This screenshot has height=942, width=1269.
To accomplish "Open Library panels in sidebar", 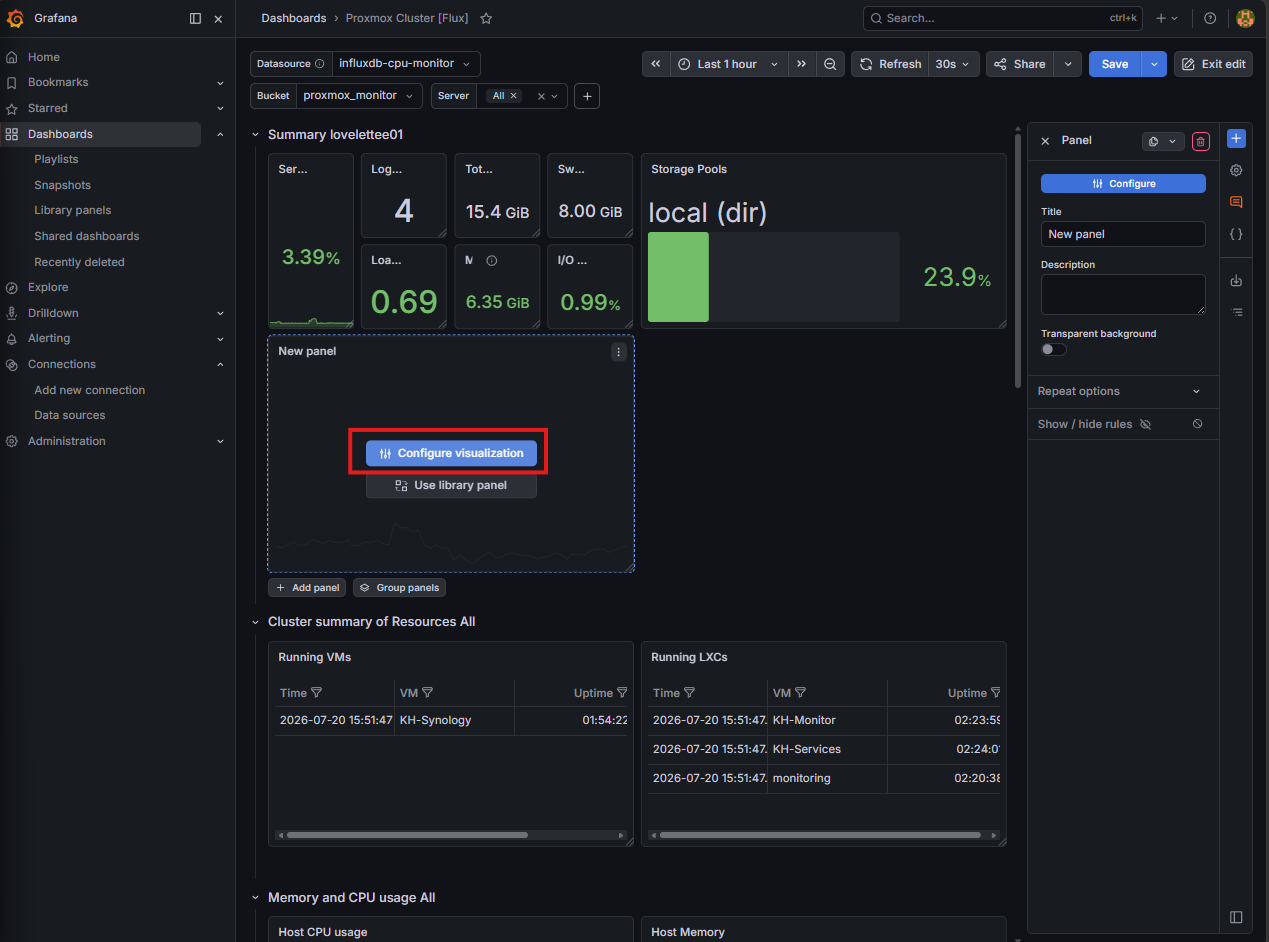I will pos(73,210).
